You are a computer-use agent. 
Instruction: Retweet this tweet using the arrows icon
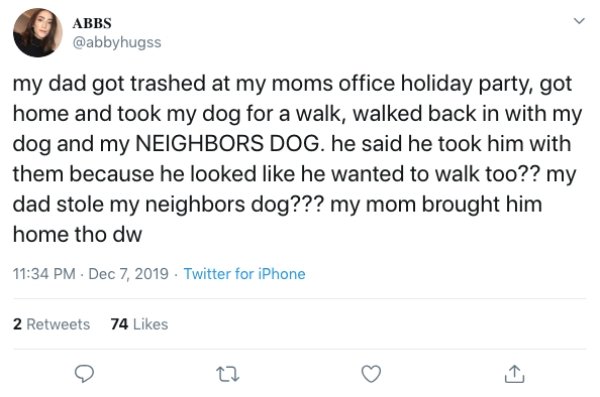(x=228, y=374)
